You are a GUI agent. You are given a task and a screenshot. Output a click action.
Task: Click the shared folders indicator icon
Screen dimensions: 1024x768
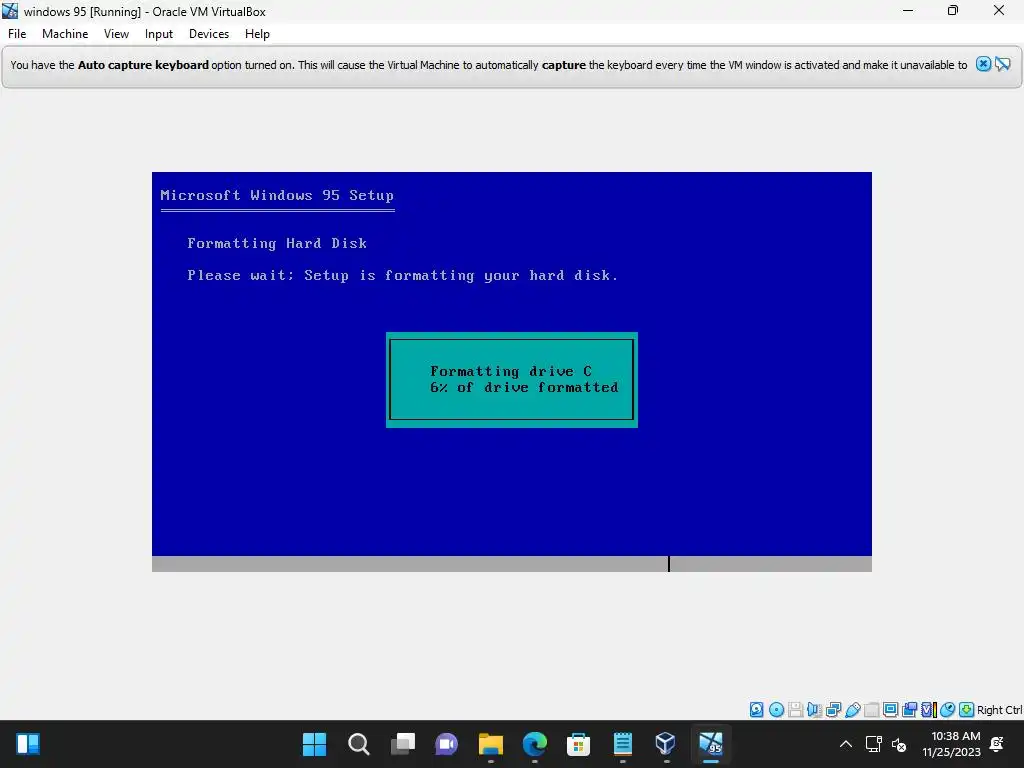(871, 709)
